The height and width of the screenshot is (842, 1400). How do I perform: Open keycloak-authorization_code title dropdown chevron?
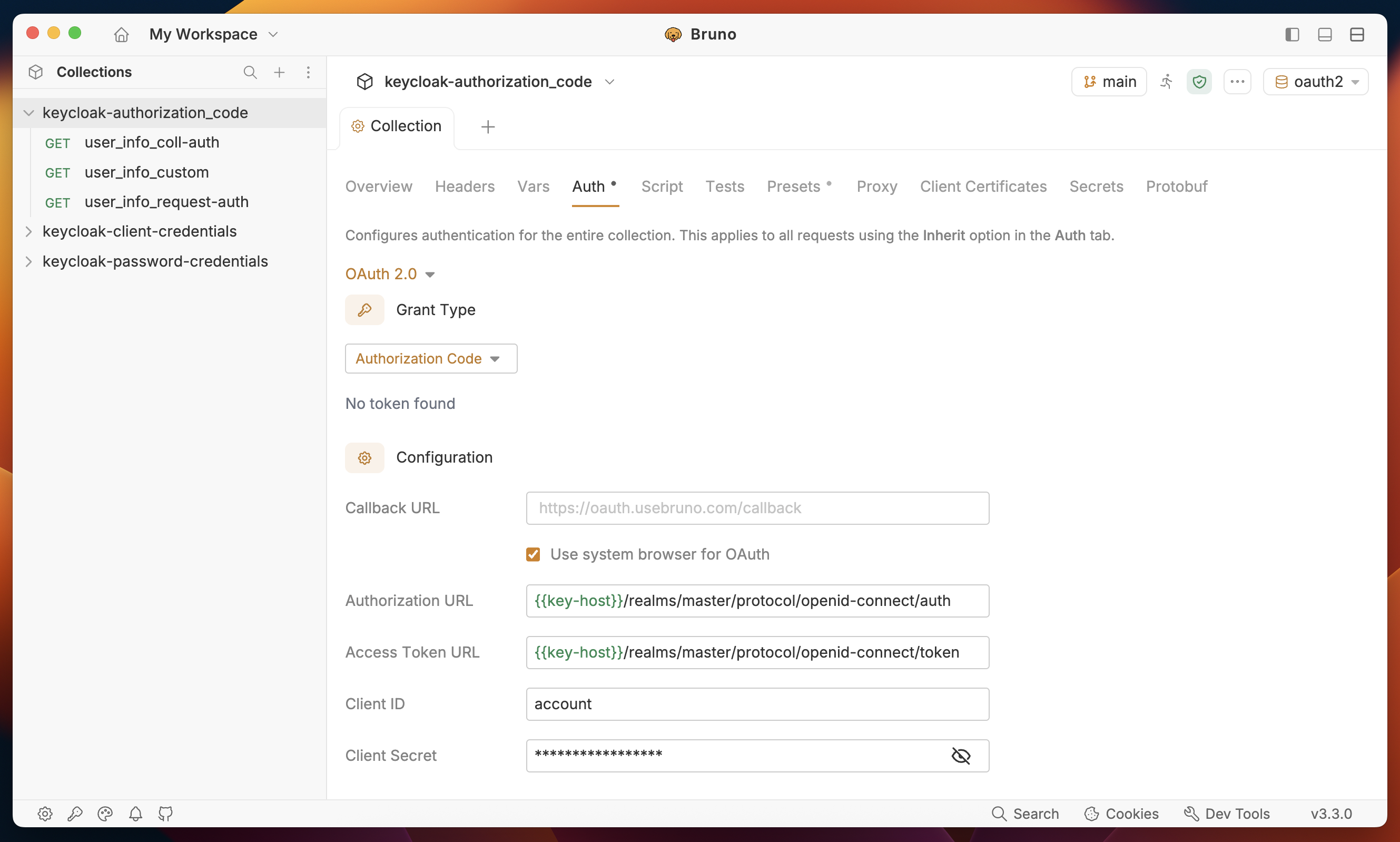(x=609, y=82)
